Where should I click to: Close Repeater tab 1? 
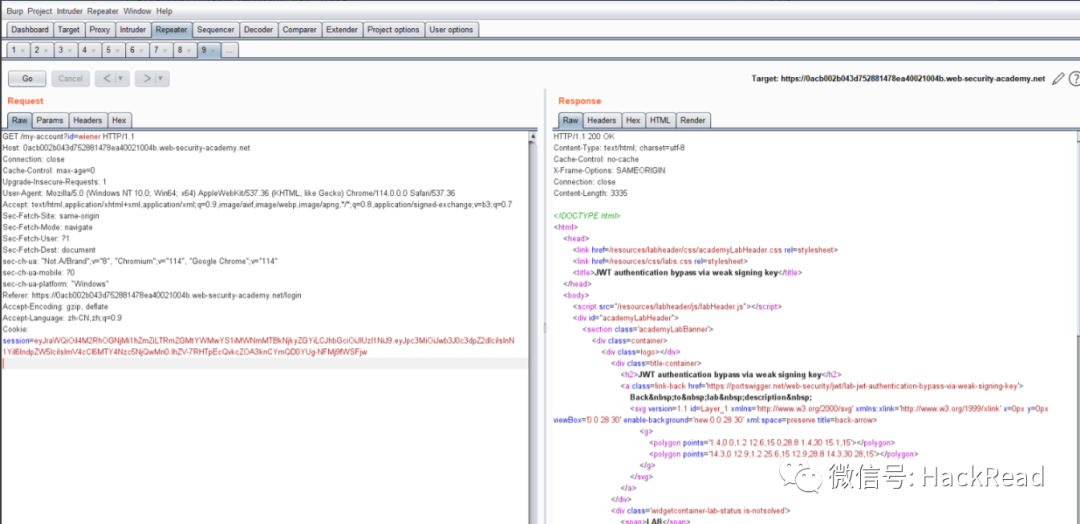pos(23,50)
